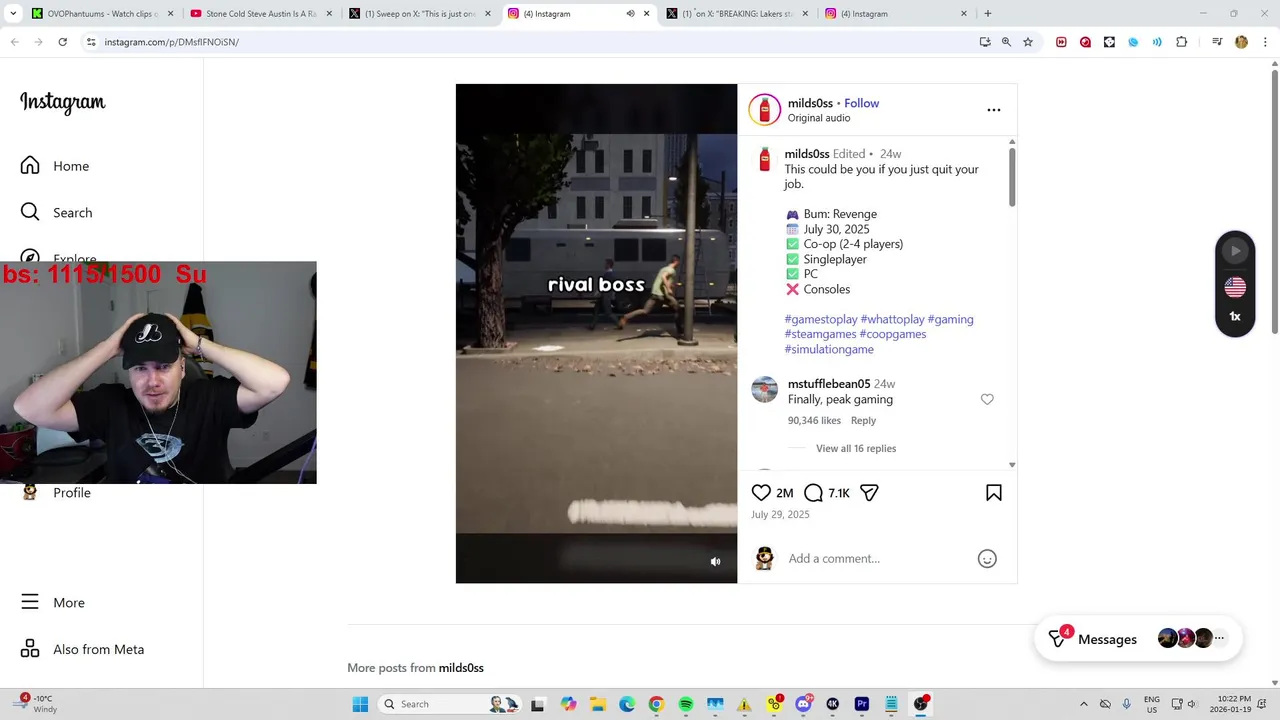Open the #gaming hashtag
The height and width of the screenshot is (720, 1280).
950,319
